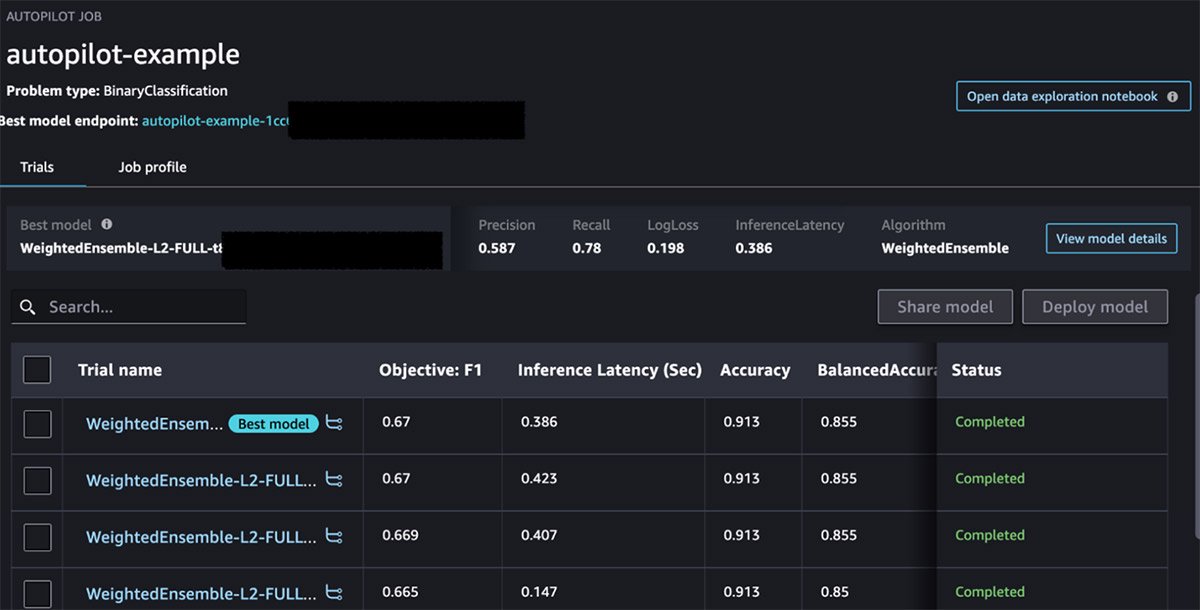Check the Best model trial row checkbox
Viewport: 1200px width, 610px height.
point(37,423)
